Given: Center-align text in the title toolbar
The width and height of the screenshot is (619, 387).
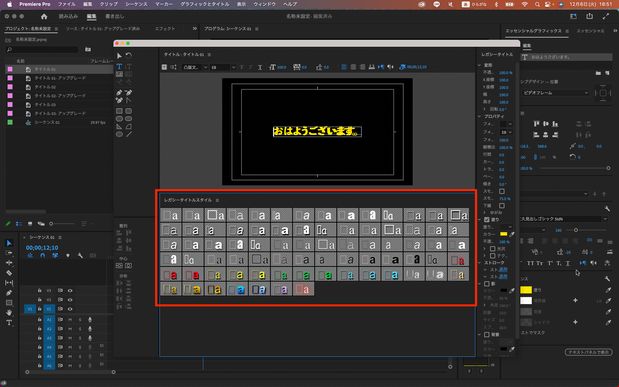Looking at the screenshot, I should (353, 67).
